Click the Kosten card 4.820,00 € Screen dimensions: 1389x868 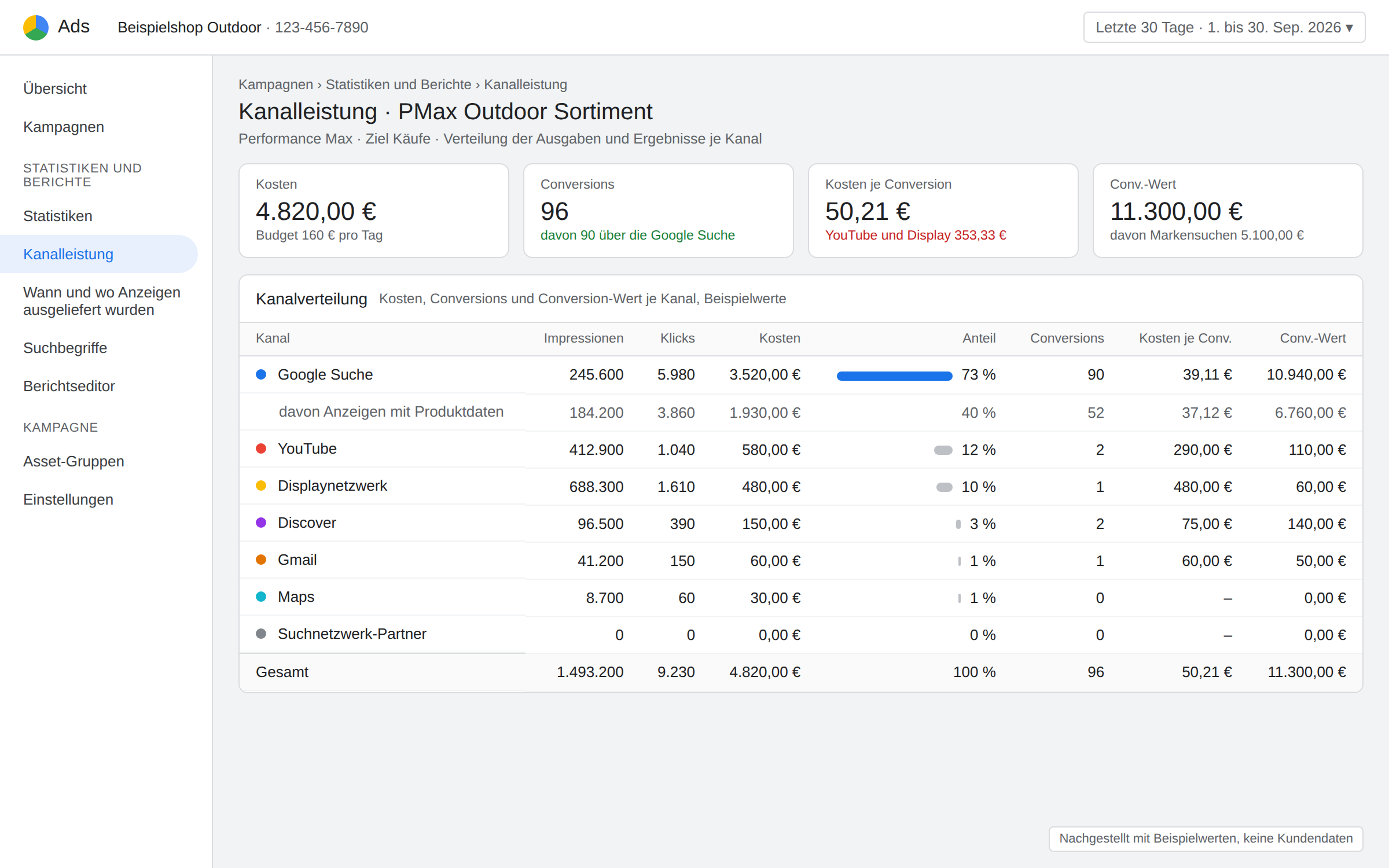pos(374,211)
